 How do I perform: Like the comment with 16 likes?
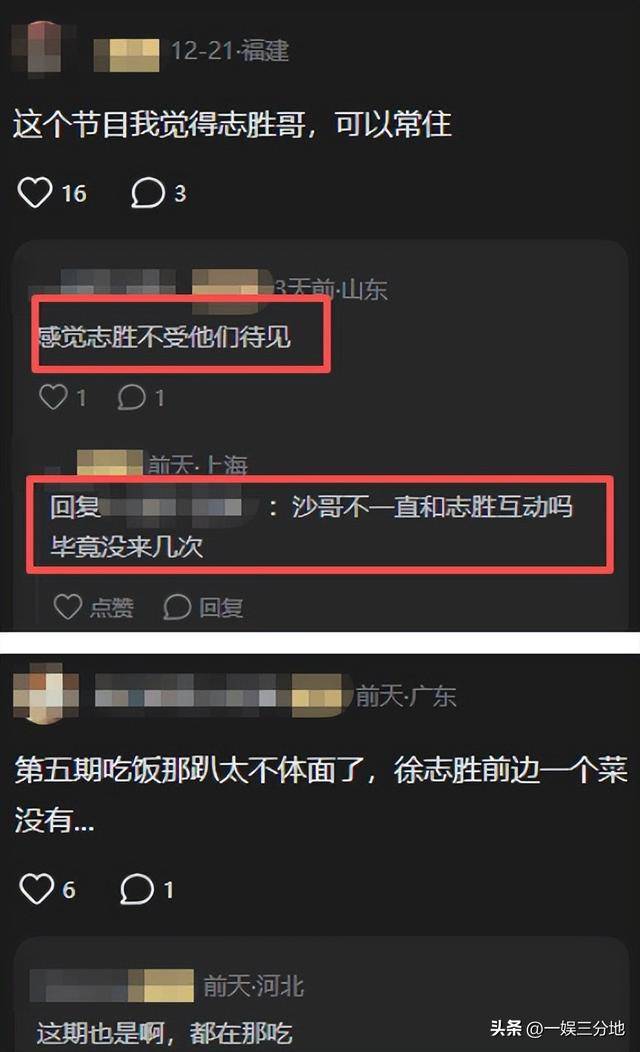pos(35,193)
